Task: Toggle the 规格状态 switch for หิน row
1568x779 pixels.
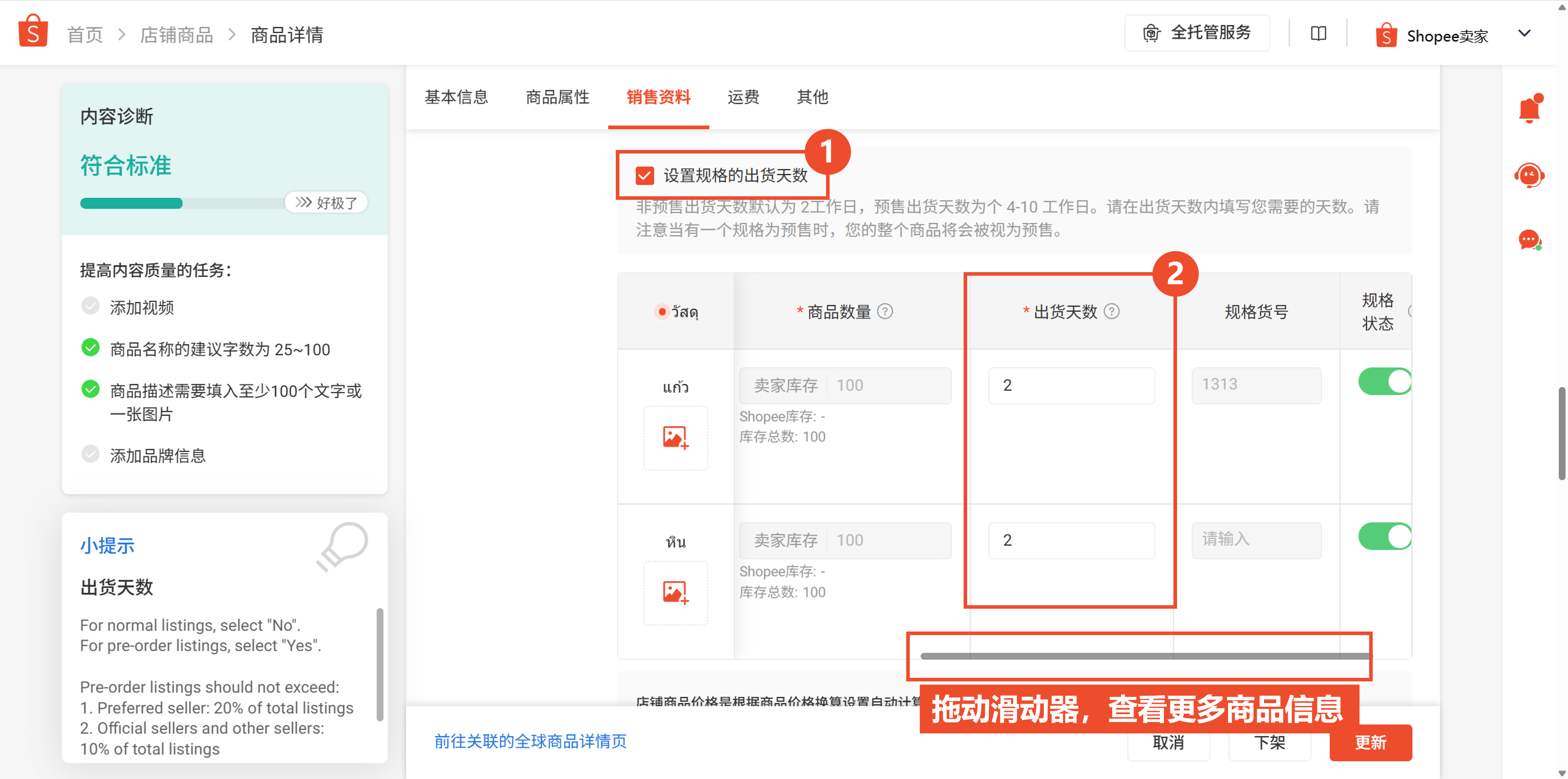Action: 1385,537
